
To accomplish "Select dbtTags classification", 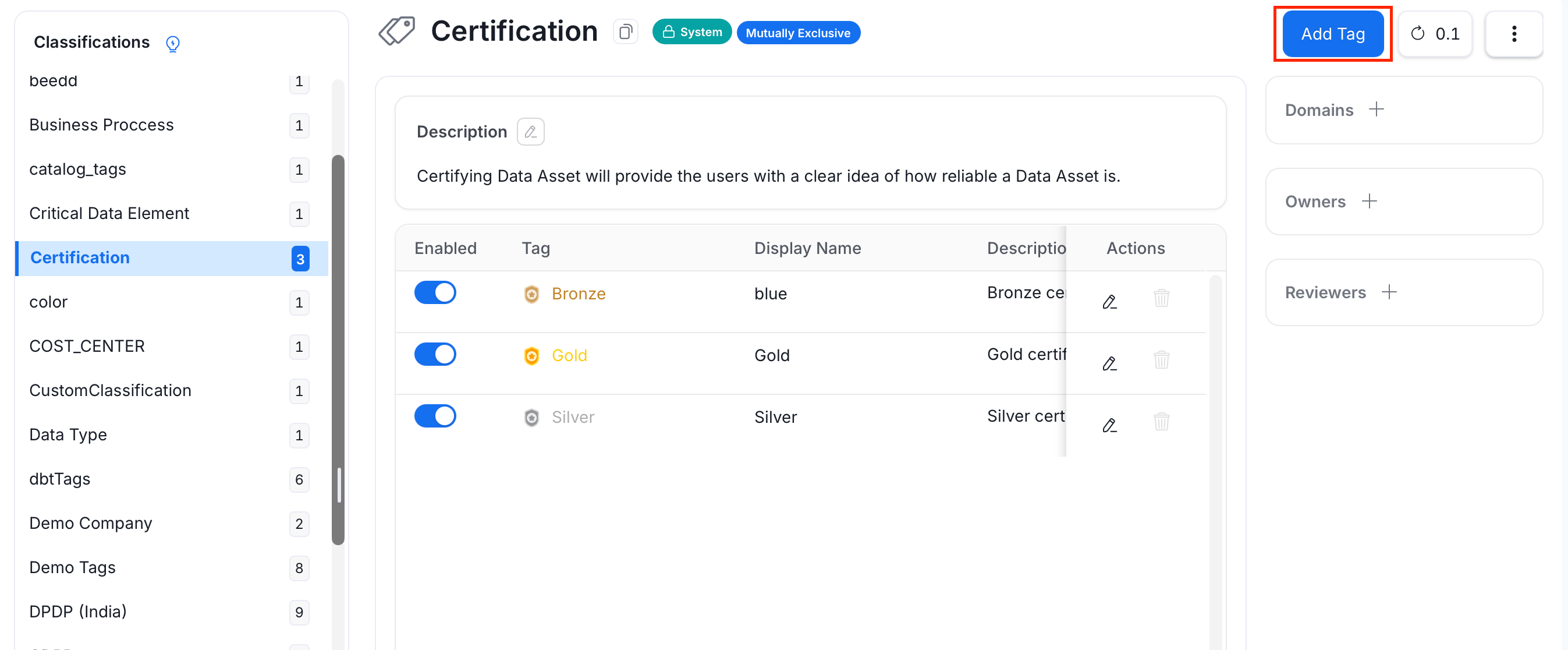I will coord(172,479).
